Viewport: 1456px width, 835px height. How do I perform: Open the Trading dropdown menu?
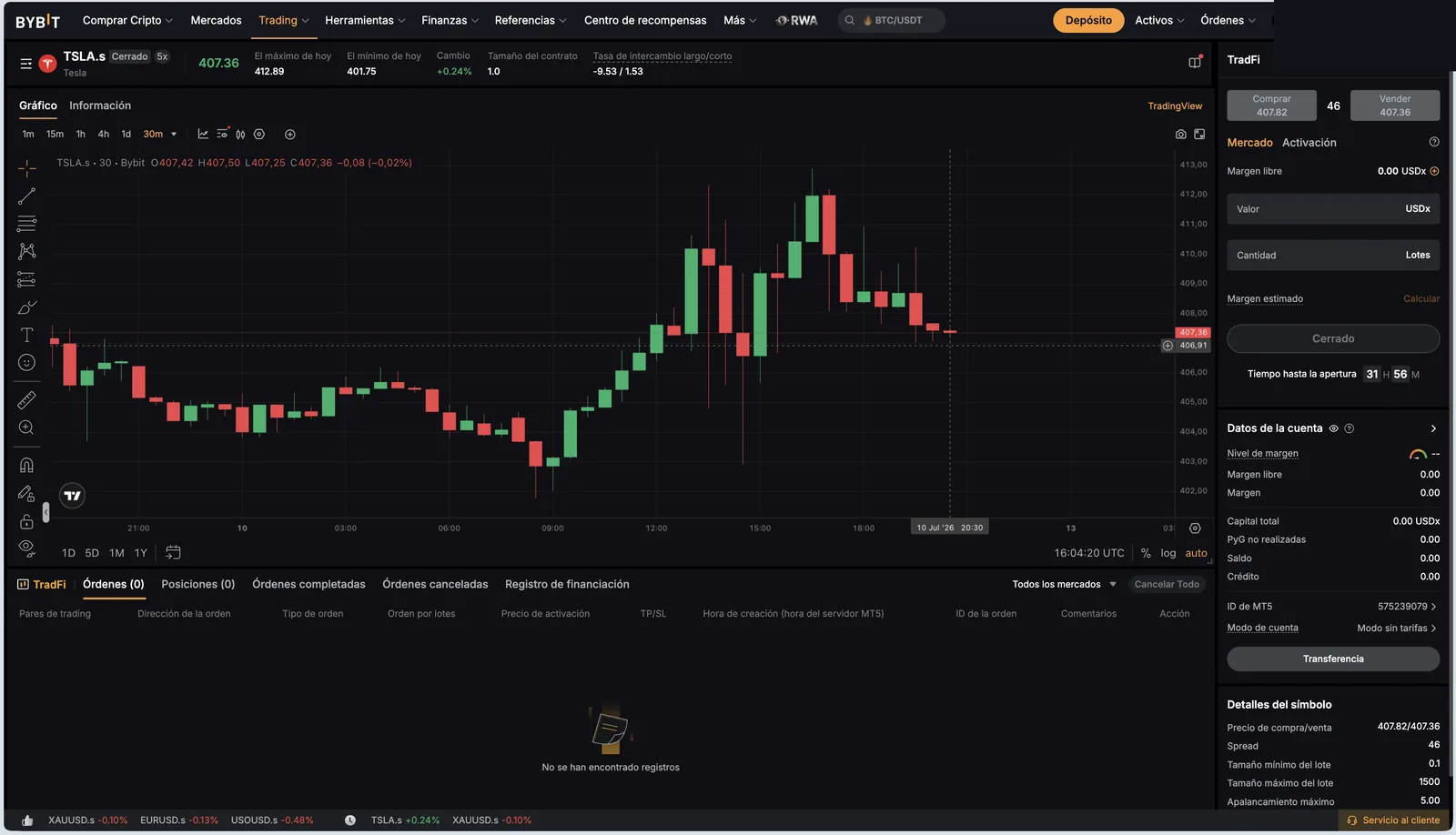click(x=284, y=20)
